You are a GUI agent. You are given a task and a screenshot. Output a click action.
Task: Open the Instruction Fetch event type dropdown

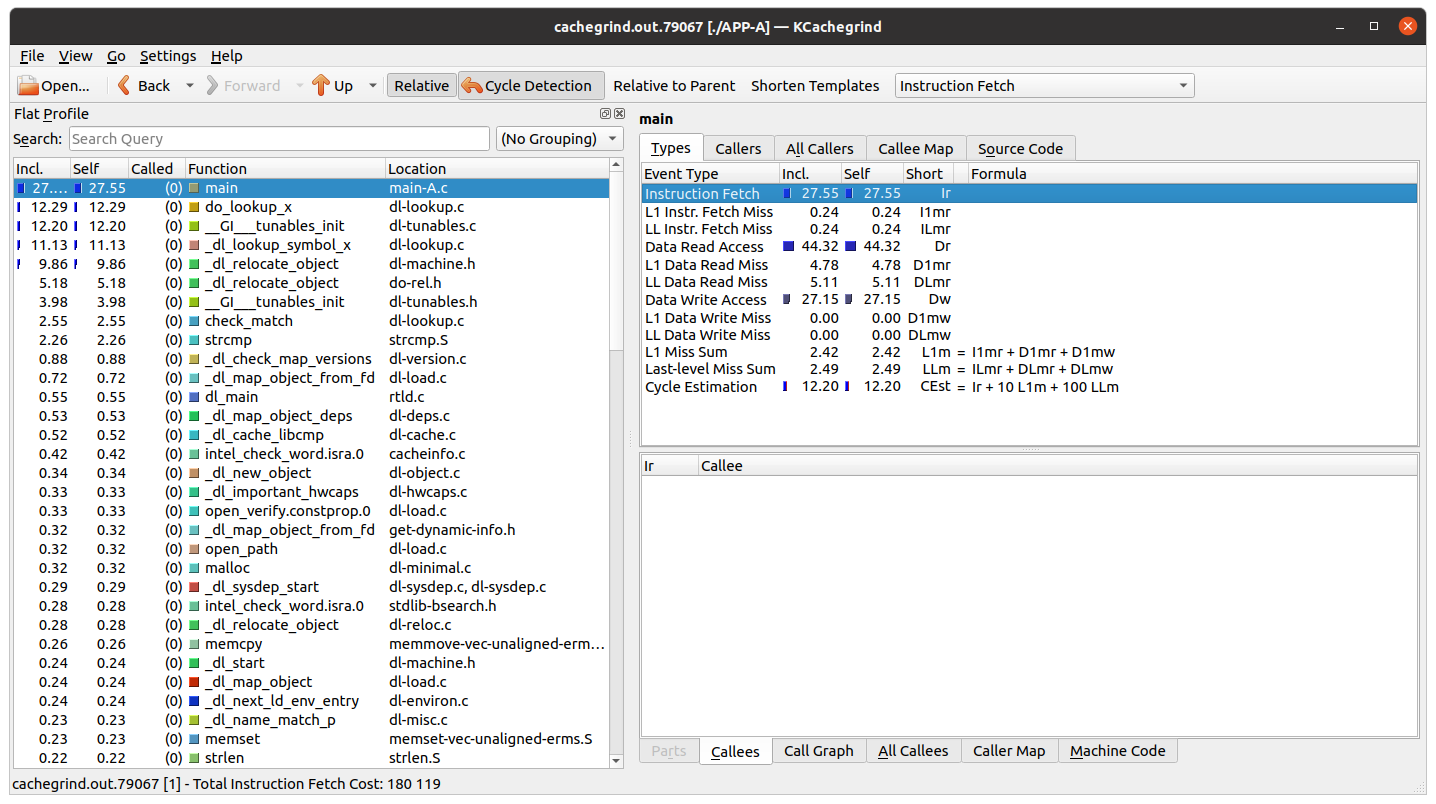click(x=1044, y=86)
